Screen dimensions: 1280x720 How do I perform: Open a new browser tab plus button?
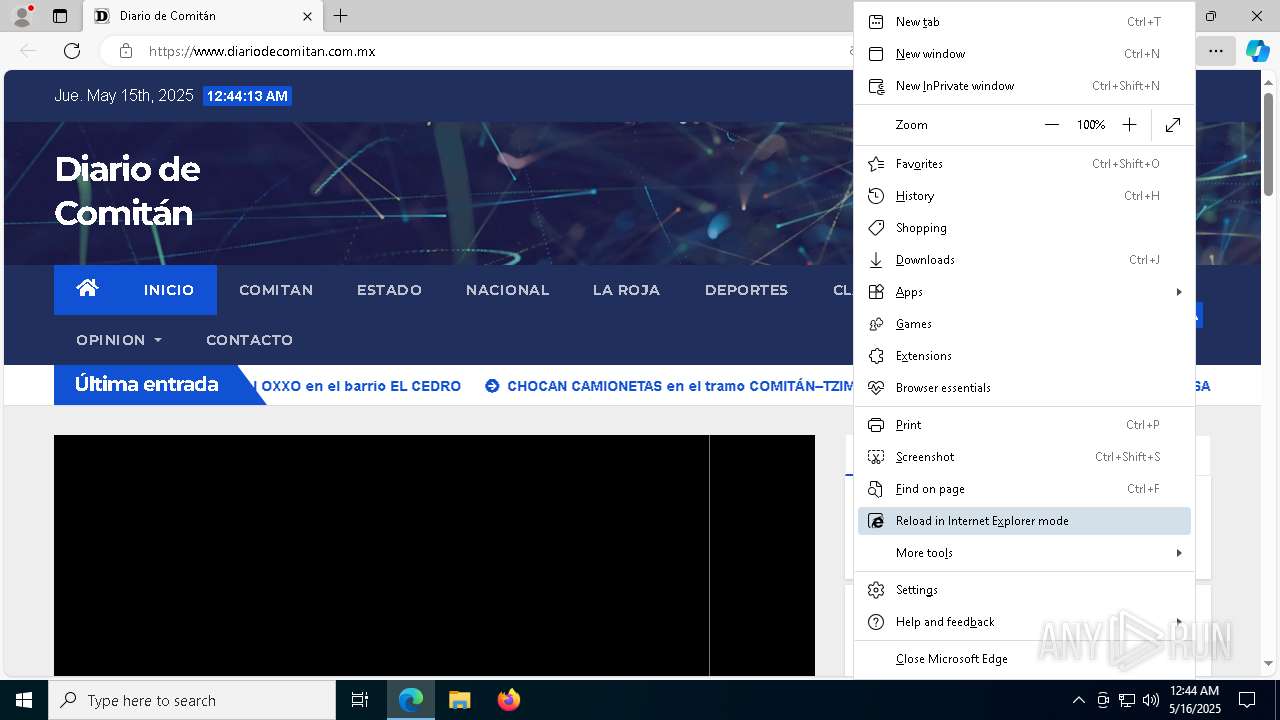click(341, 16)
